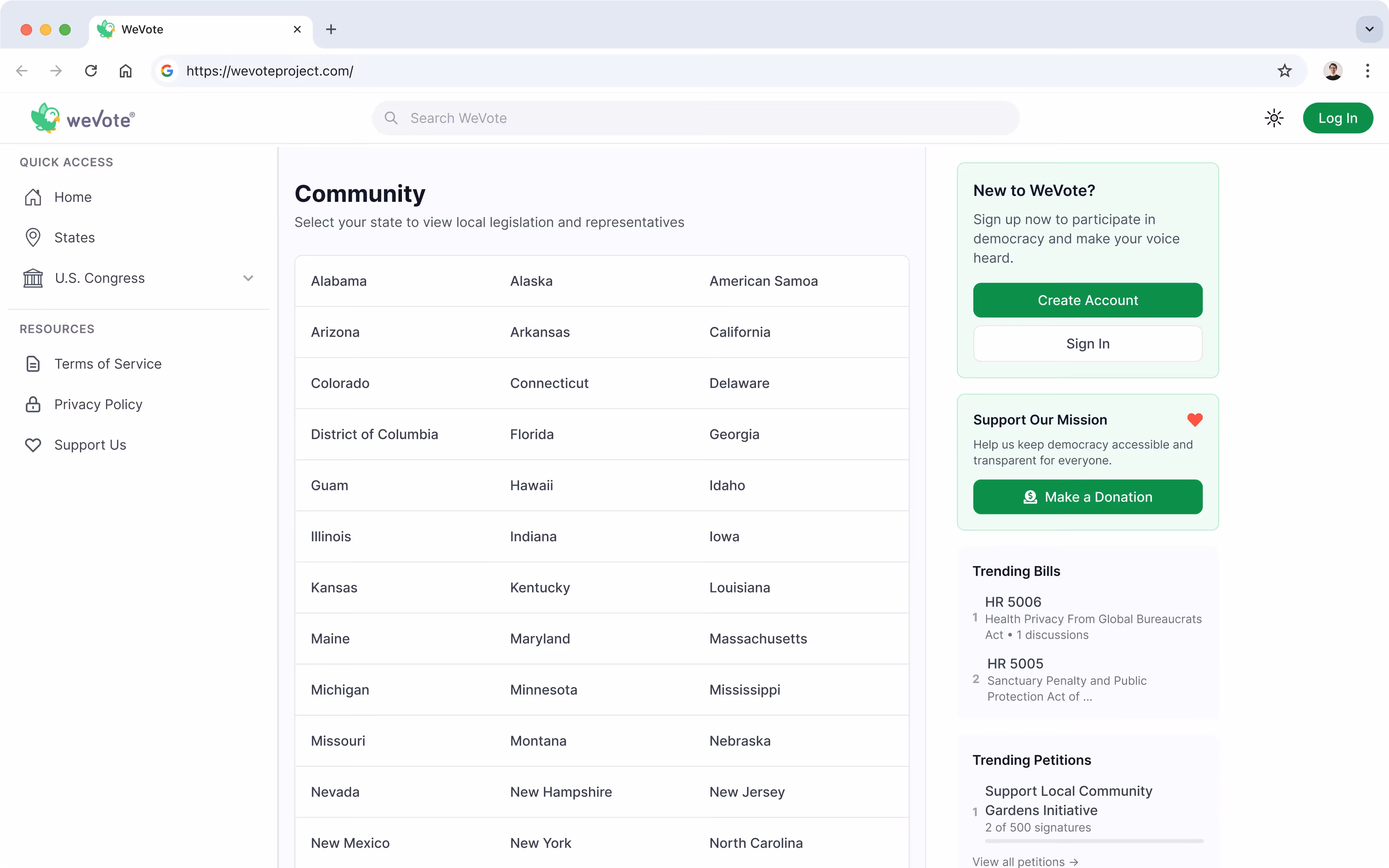Open the browser three-dot menu
Viewport: 1389px width, 868px height.
pos(1367,71)
